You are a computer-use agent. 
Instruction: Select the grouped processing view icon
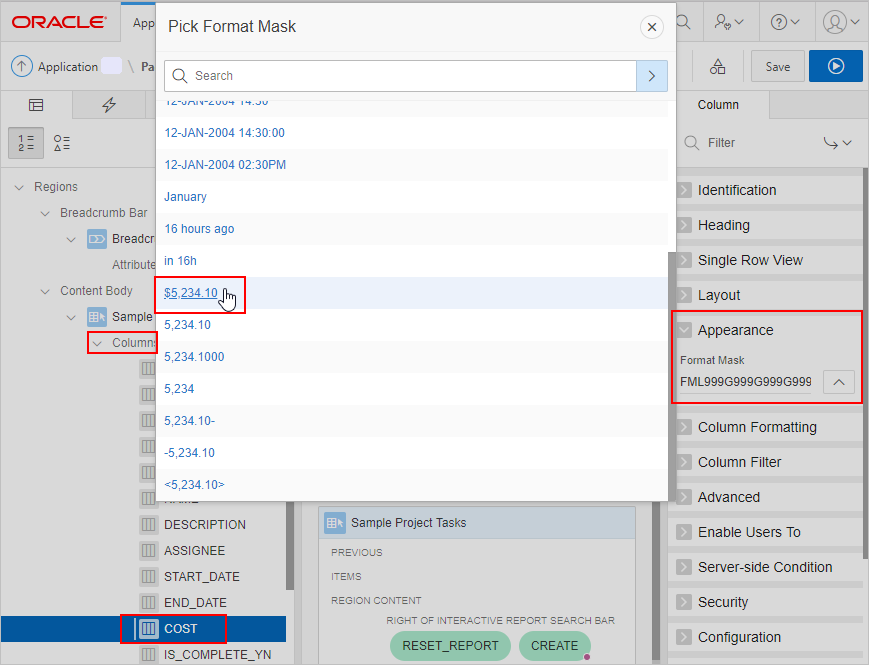pos(61,143)
